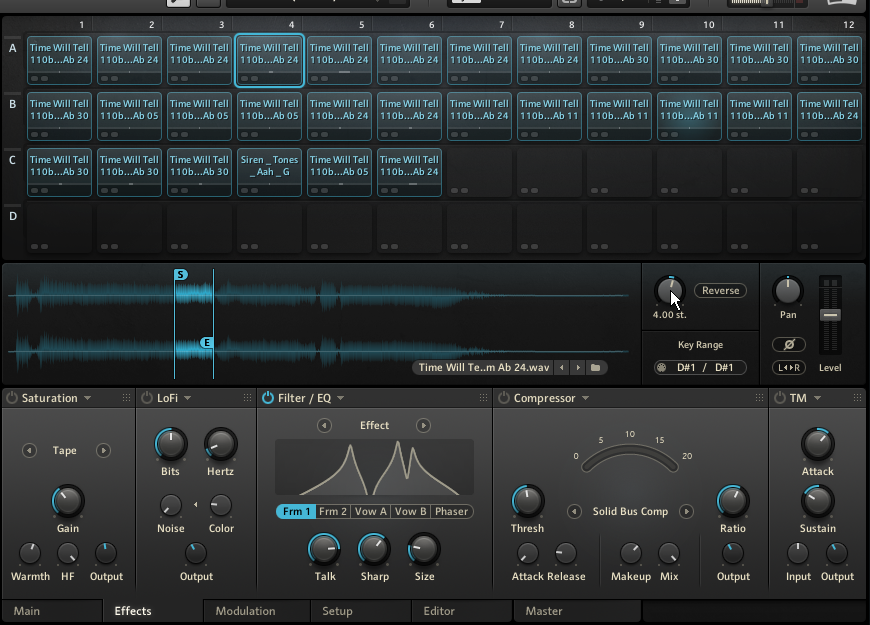Load next sample with right arrow
The image size is (870, 625).
click(x=577, y=368)
